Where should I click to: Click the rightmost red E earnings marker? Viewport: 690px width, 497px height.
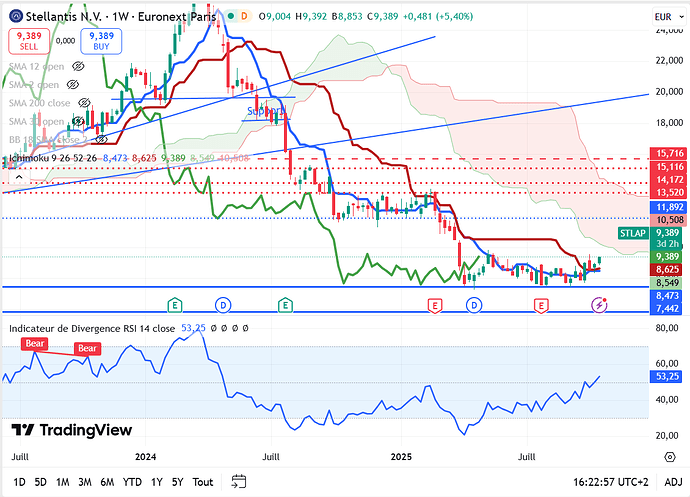[541, 304]
